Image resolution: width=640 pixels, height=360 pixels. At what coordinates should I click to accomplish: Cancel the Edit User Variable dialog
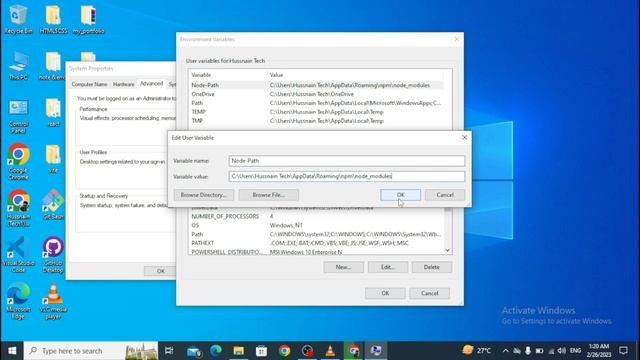[x=445, y=195]
